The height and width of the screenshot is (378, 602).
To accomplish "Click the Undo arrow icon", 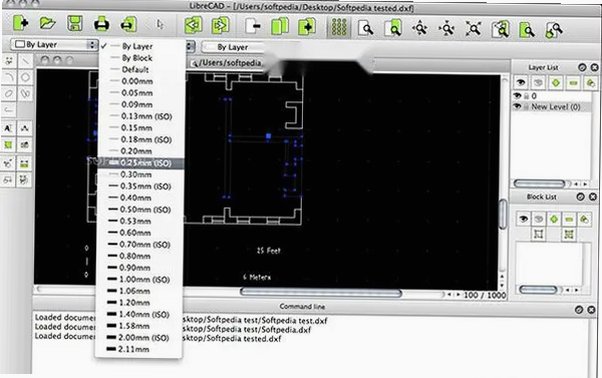I will [x=193, y=25].
